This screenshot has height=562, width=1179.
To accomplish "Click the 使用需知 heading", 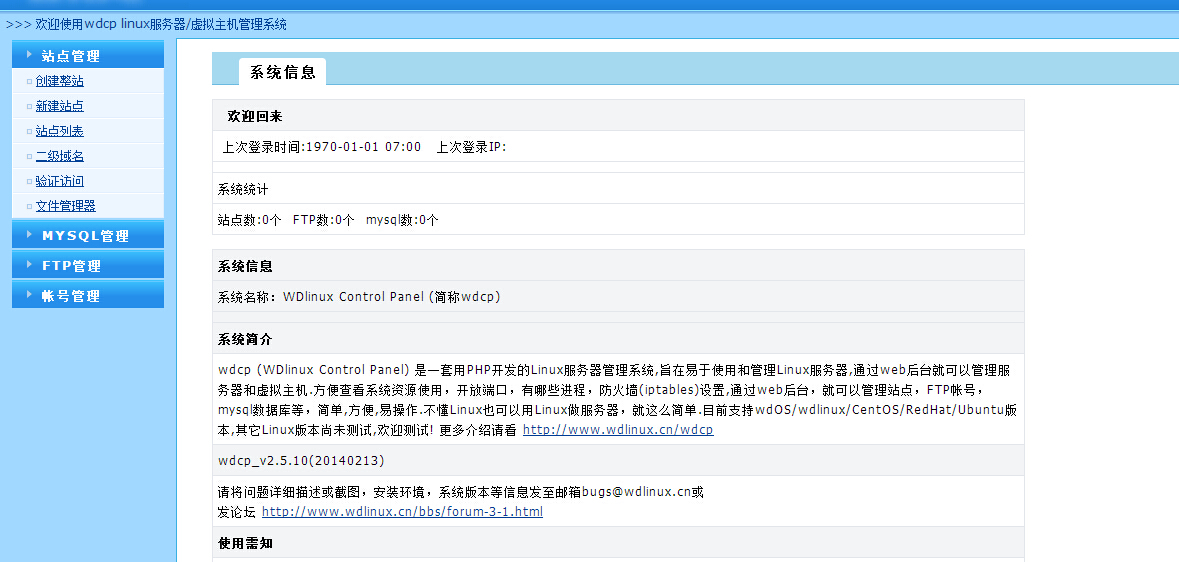I will click(x=245, y=543).
